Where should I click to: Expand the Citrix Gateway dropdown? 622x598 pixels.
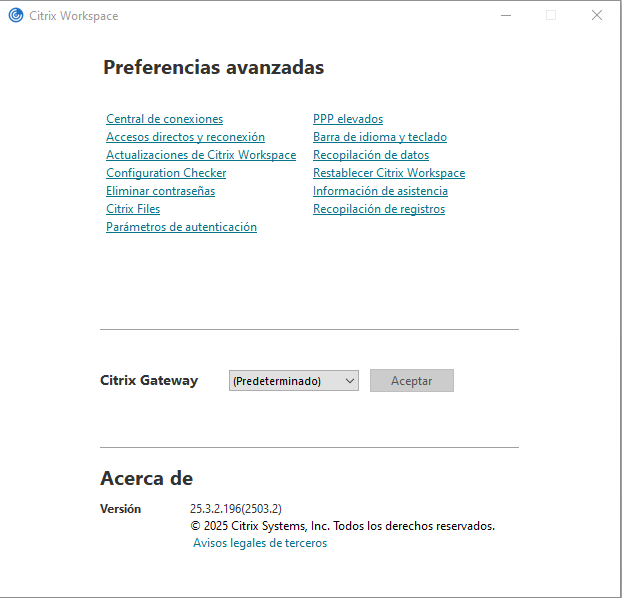(x=294, y=381)
